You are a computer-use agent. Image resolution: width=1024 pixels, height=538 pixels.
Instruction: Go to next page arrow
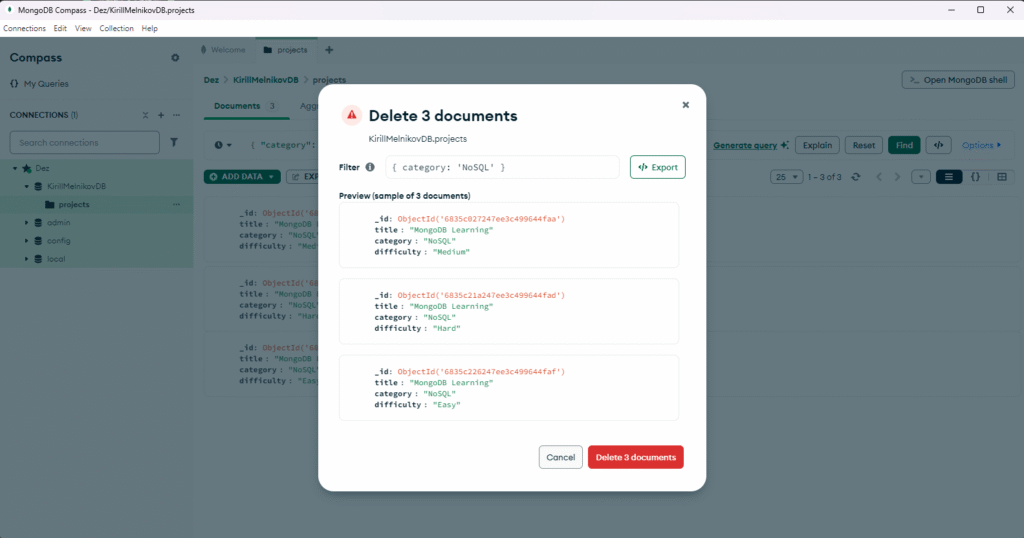click(897, 177)
